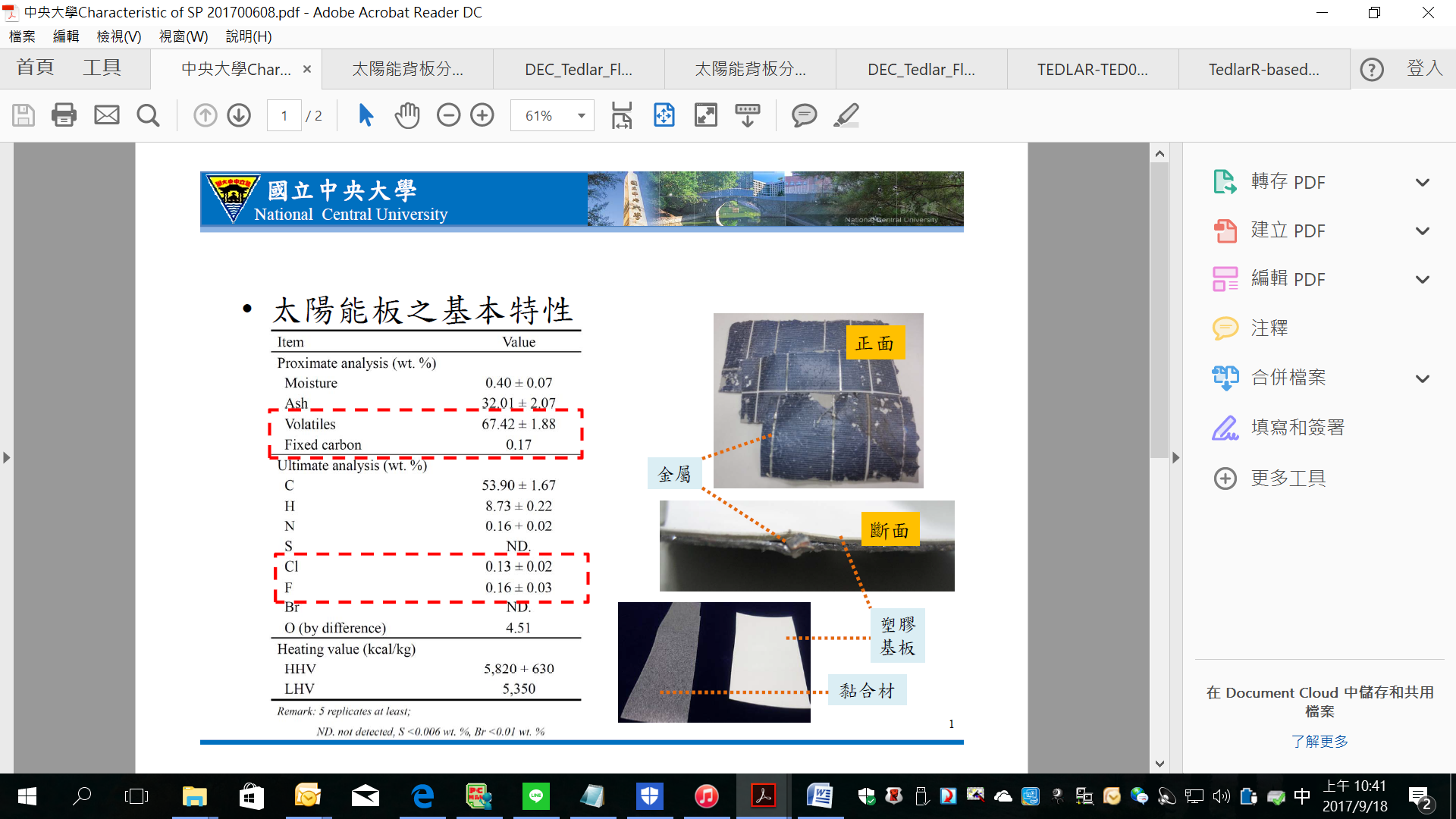Click the Print file icon

coord(64,115)
